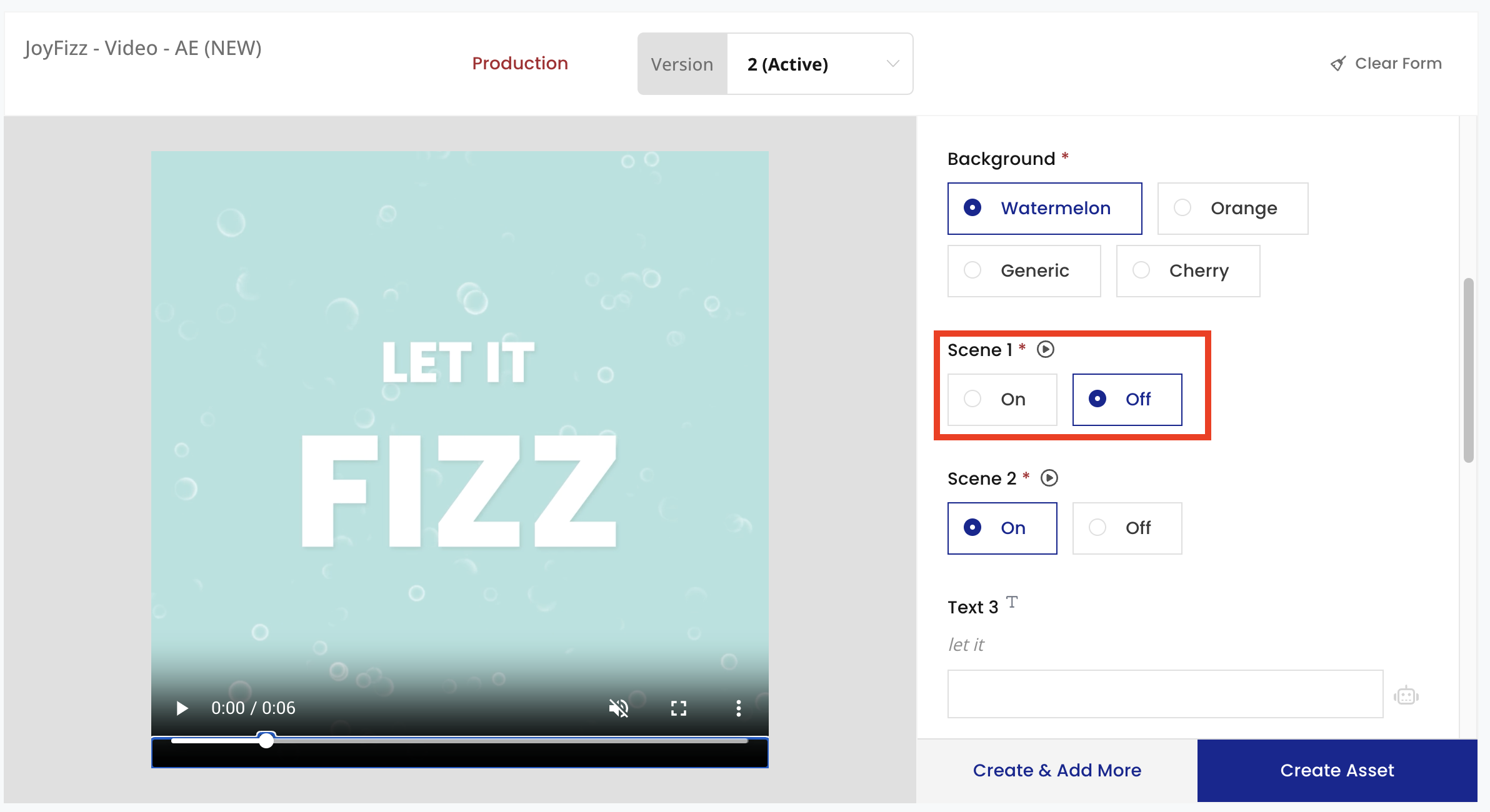The image size is (1490, 812).
Task: Preview Scene 2 play icon
Action: pos(1049,478)
